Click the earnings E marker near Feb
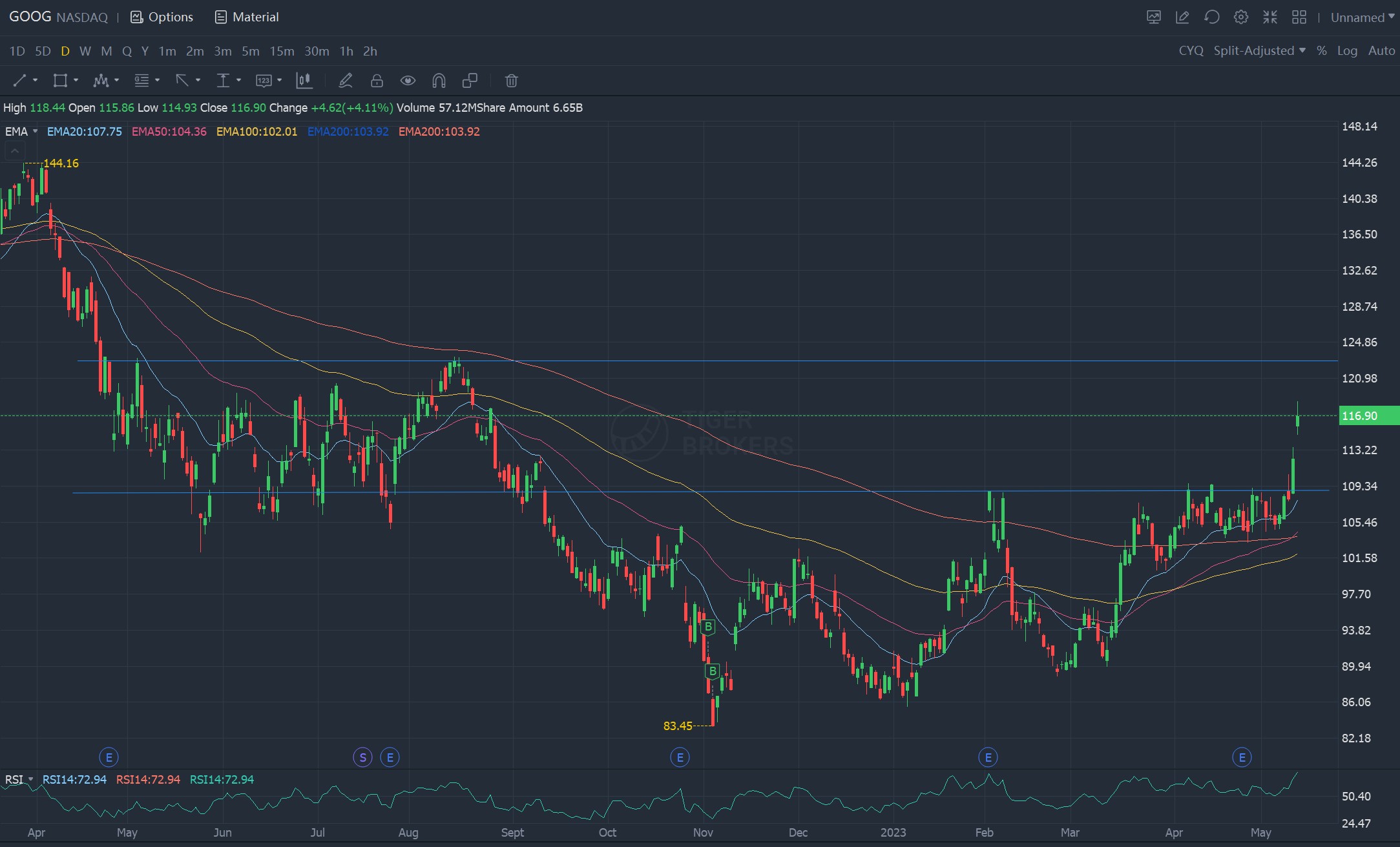Viewport: 1400px width, 847px height. (988, 757)
